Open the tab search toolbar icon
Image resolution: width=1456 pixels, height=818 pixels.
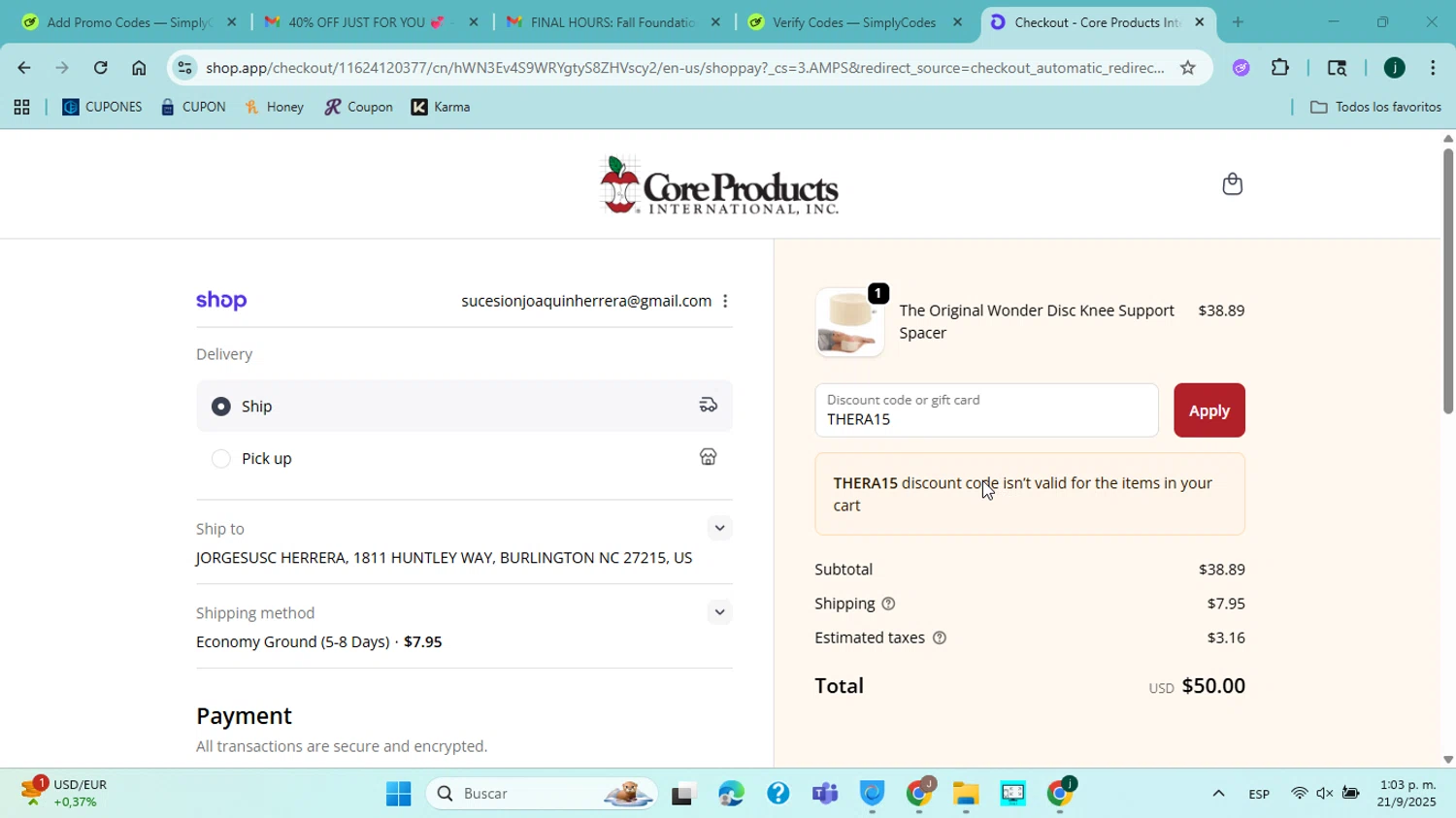pos(1337,67)
